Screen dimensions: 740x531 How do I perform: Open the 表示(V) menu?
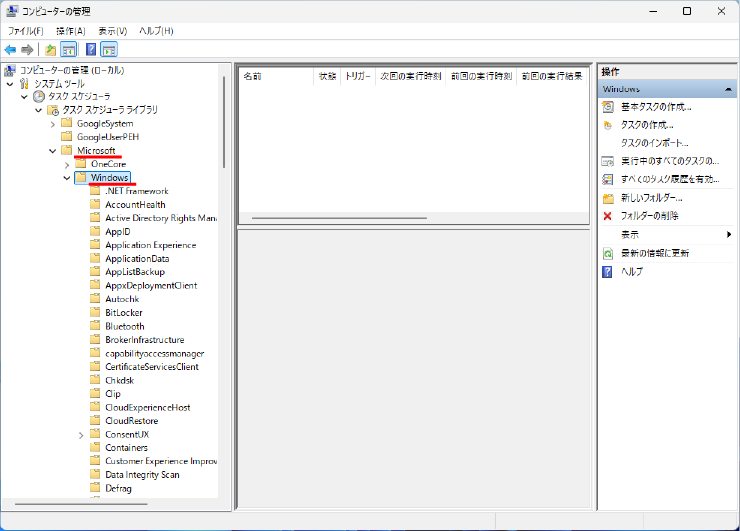(112, 31)
